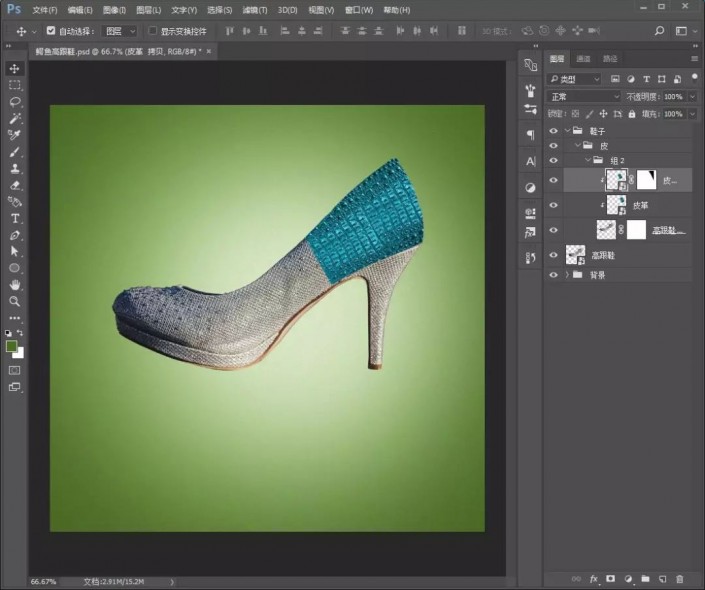This screenshot has width=705, height=590.
Task: Select the Zoom magnifier tool
Action: [14, 301]
